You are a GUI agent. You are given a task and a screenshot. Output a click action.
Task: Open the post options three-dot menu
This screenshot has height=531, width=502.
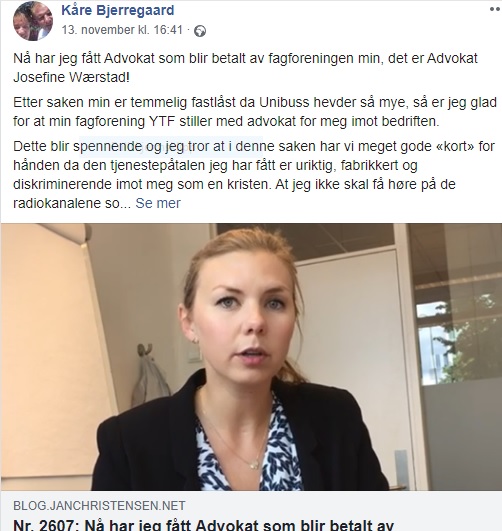(x=495, y=9)
